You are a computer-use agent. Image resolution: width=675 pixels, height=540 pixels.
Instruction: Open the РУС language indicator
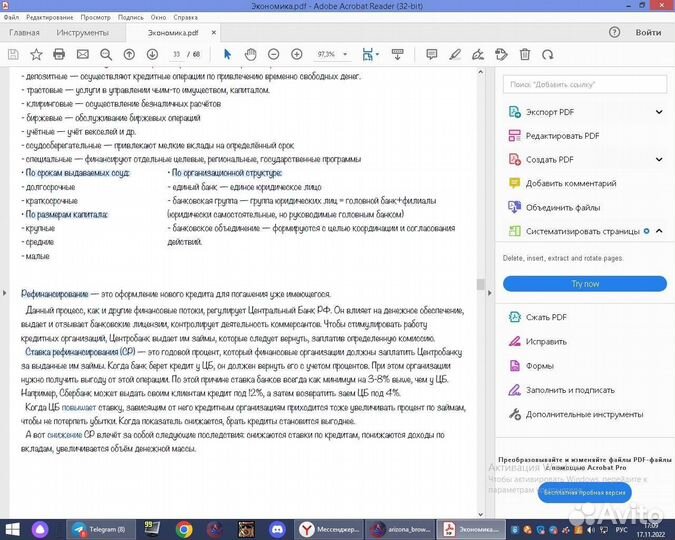[621, 529]
